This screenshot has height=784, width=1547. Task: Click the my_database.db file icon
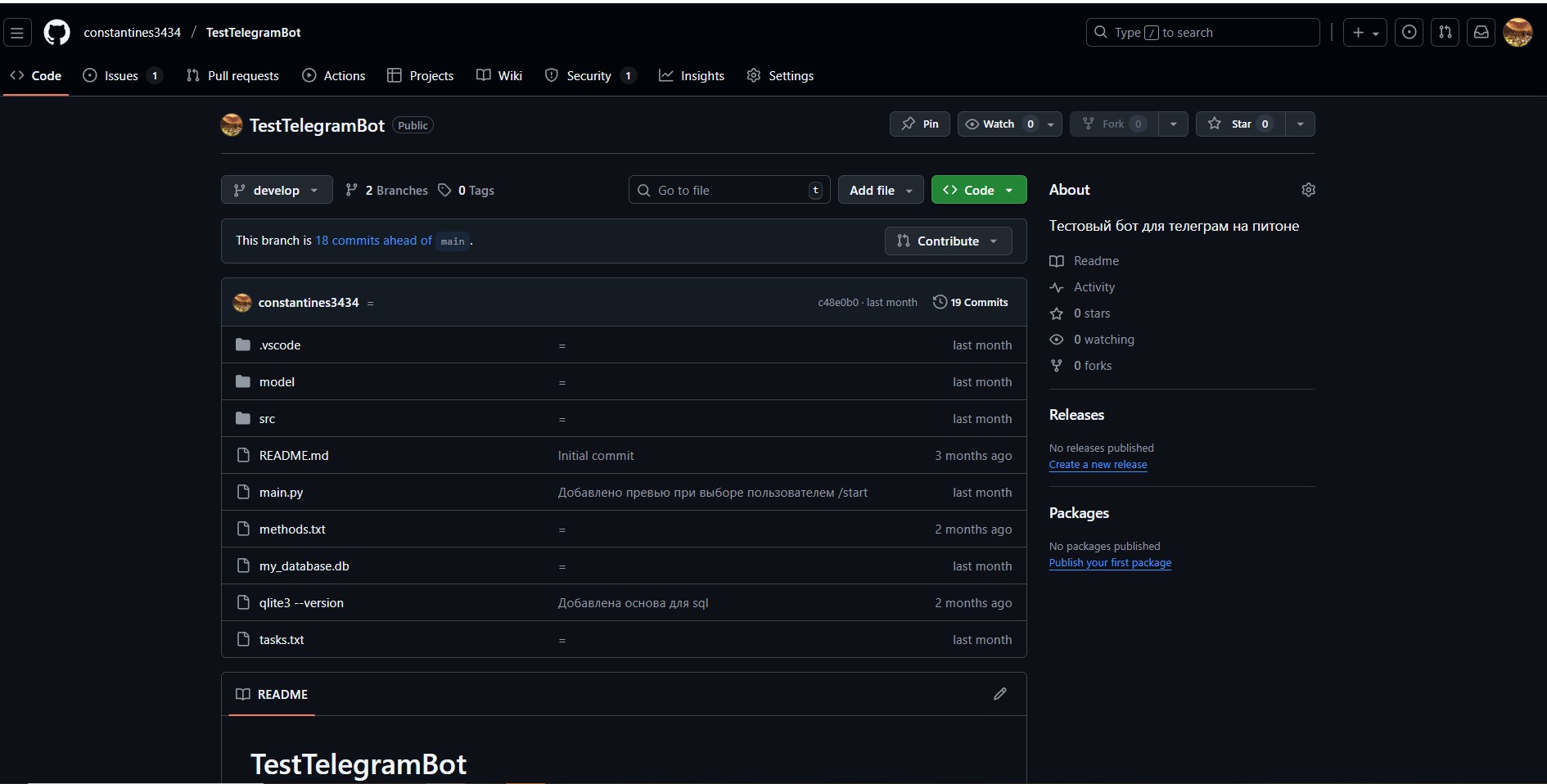pyautogui.click(x=243, y=565)
